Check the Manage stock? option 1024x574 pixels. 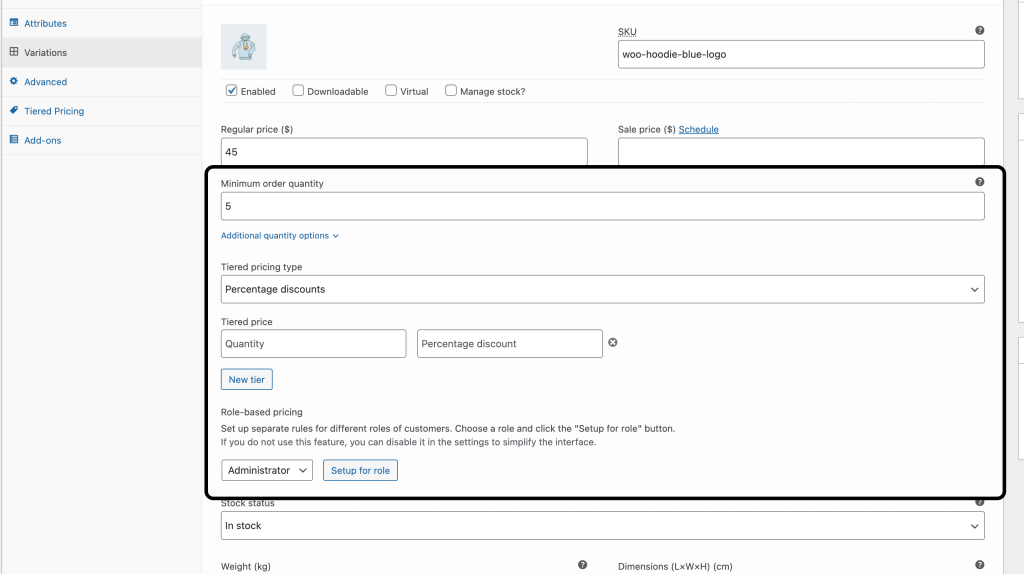click(x=451, y=91)
